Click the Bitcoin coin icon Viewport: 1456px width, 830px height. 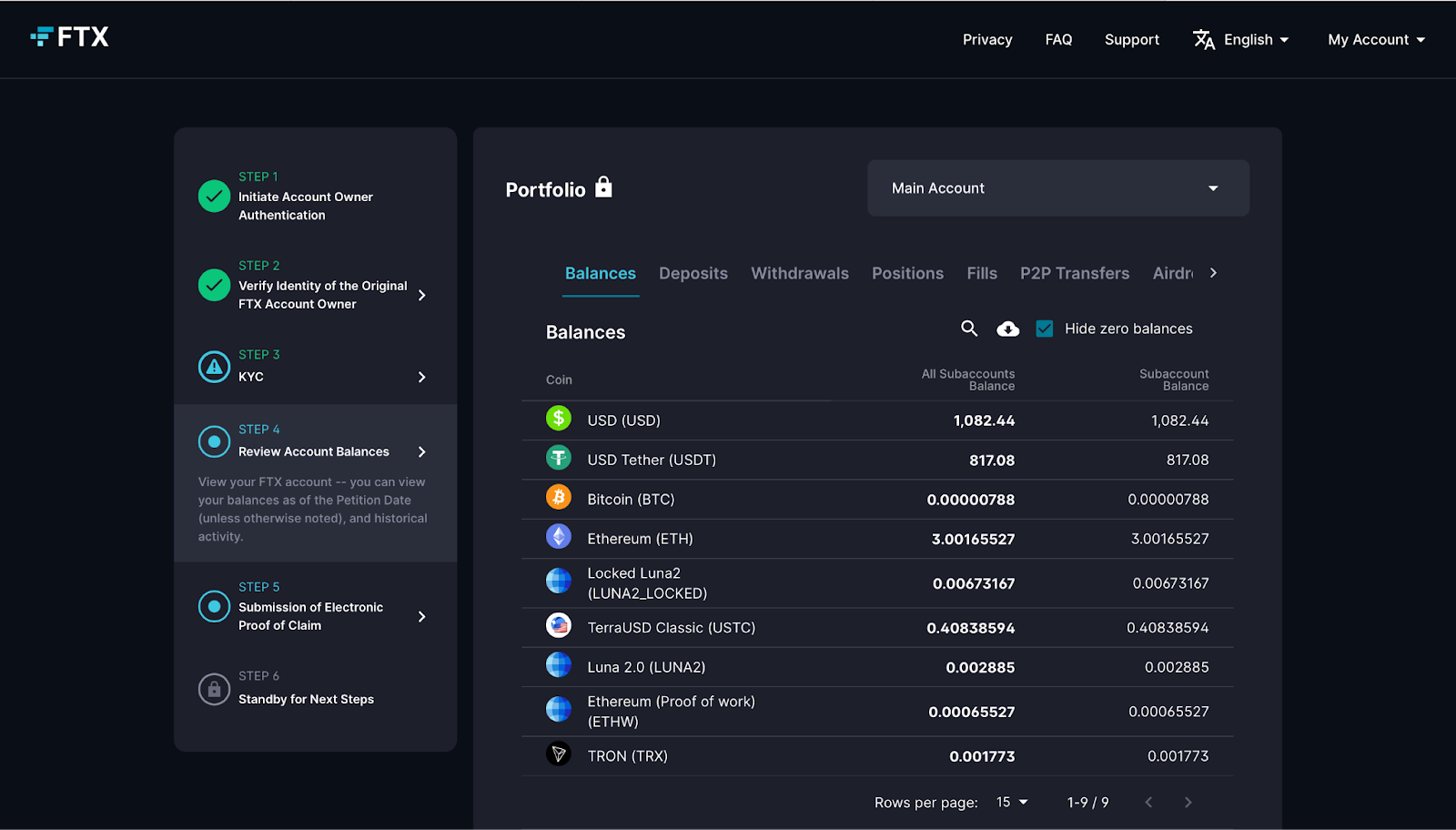point(558,497)
